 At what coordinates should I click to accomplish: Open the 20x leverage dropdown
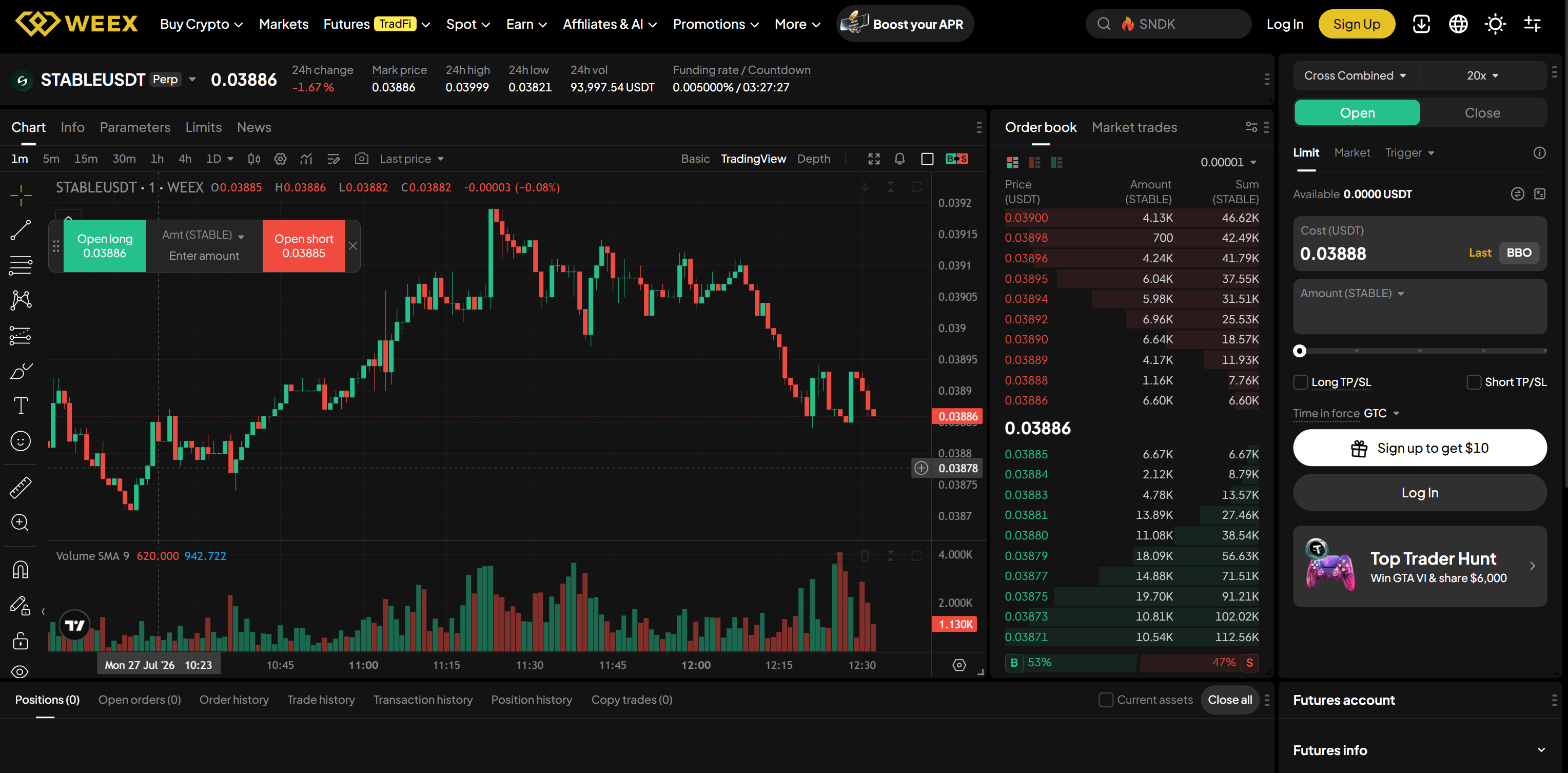pos(1482,75)
